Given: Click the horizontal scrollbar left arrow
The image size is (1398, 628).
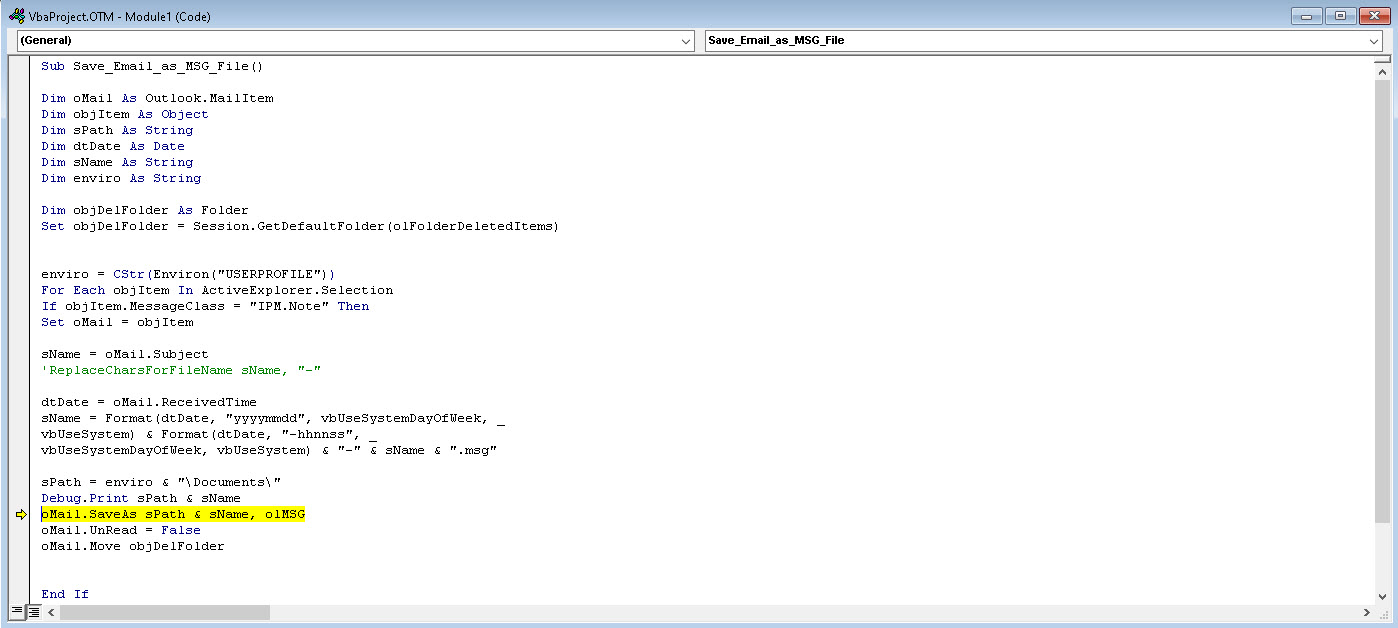Looking at the screenshot, I should tap(51, 612).
